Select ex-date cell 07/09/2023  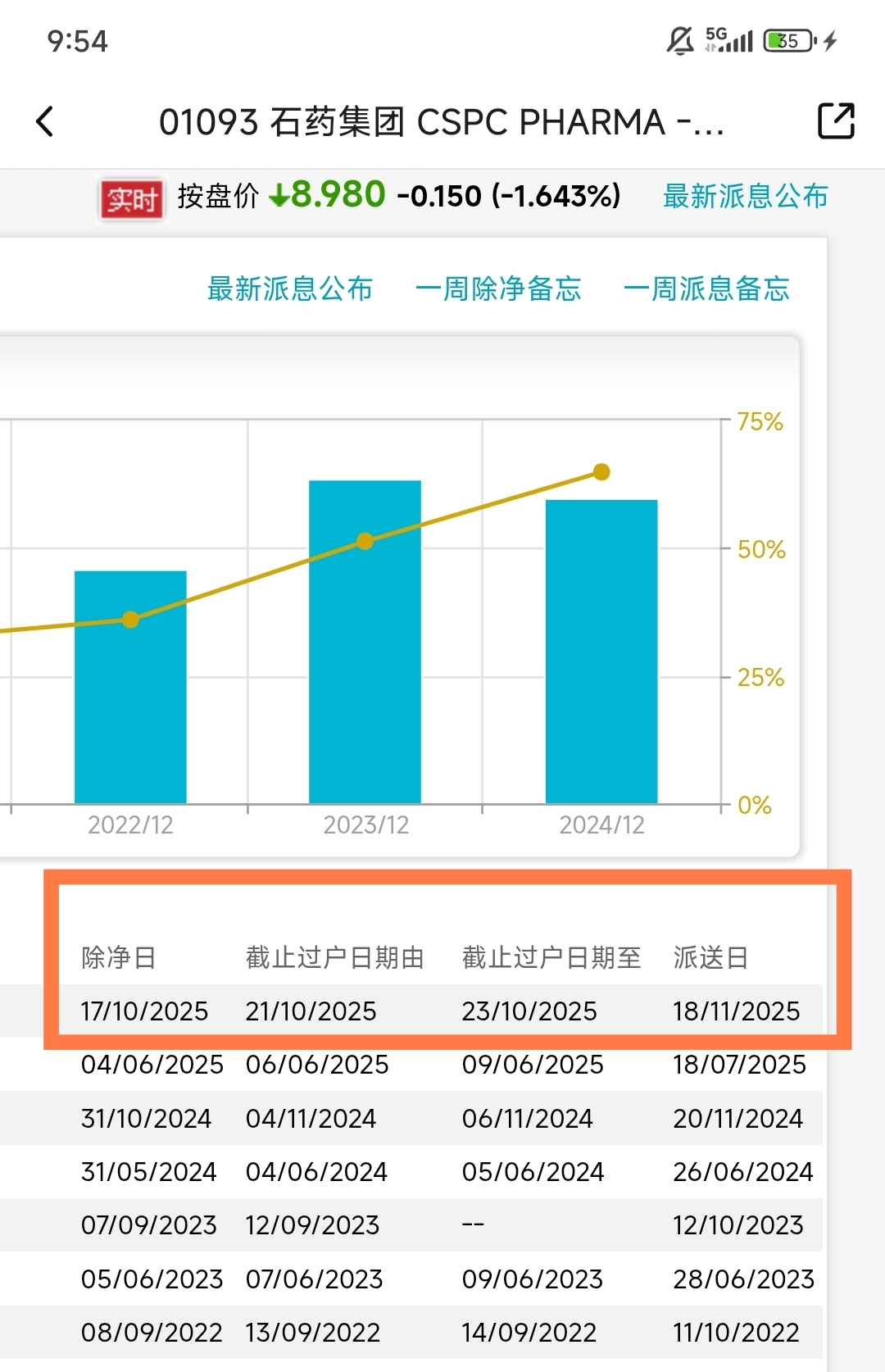(148, 1225)
